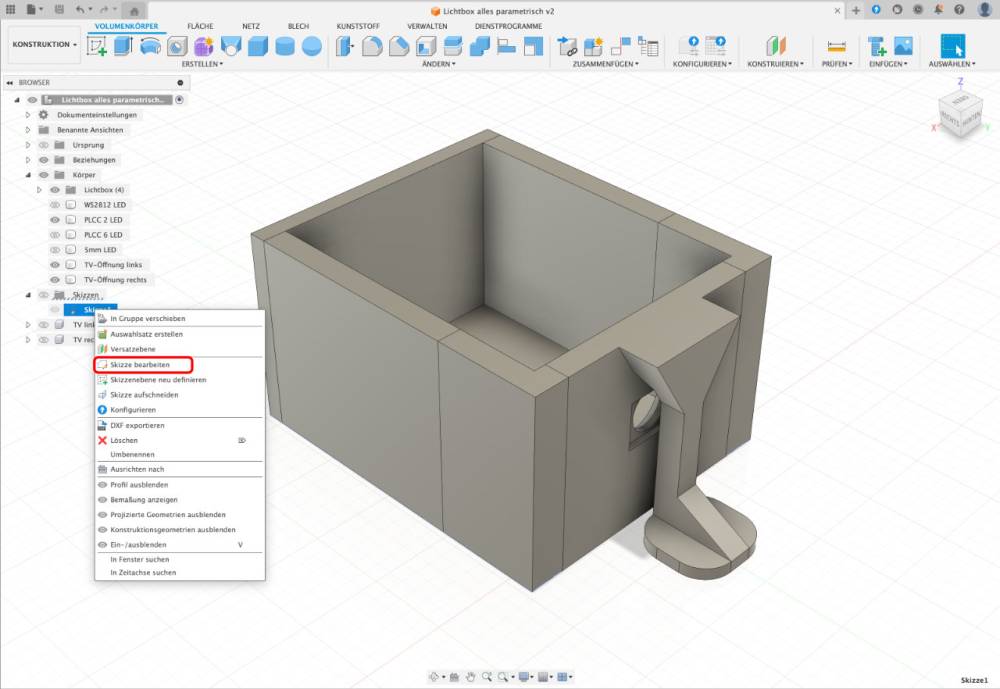This screenshot has width=1000, height=689.
Task: Expand the Dokumenteinstellungen node
Action: (x=27, y=115)
